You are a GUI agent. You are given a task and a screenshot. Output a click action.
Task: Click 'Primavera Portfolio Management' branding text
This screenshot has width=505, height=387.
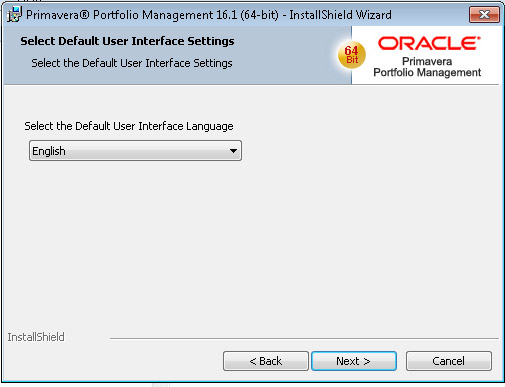[427, 67]
